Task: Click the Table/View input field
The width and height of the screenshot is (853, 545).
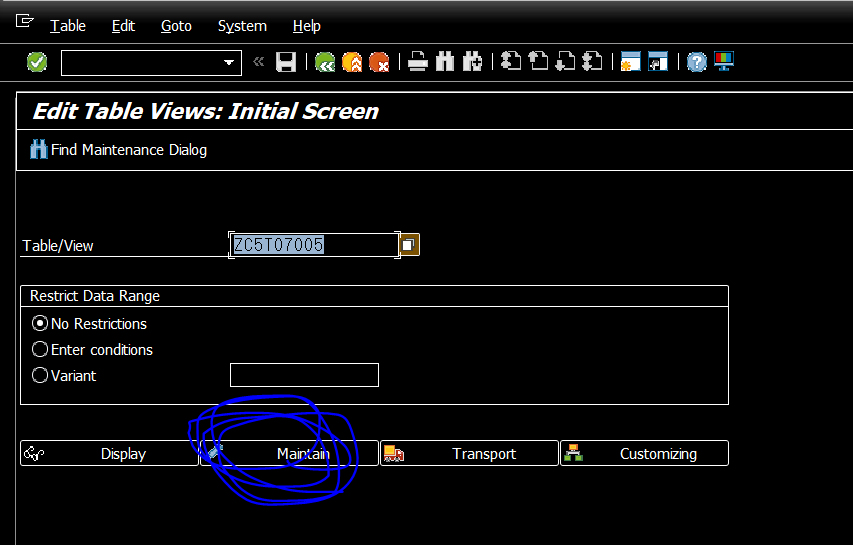Action: tap(314, 245)
